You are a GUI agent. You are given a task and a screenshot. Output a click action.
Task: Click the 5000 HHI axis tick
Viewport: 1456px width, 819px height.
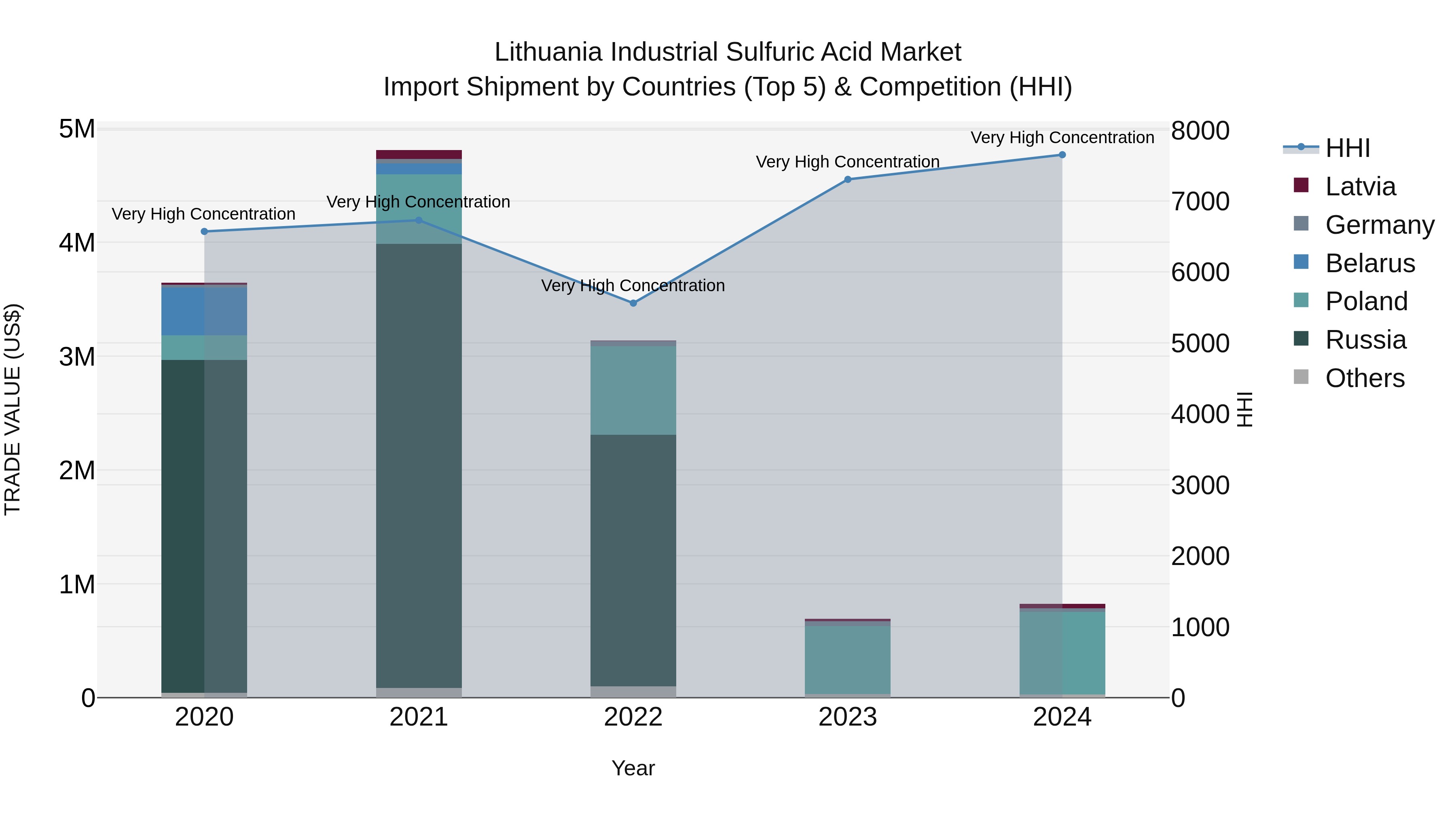pyautogui.click(x=1200, y=344)
